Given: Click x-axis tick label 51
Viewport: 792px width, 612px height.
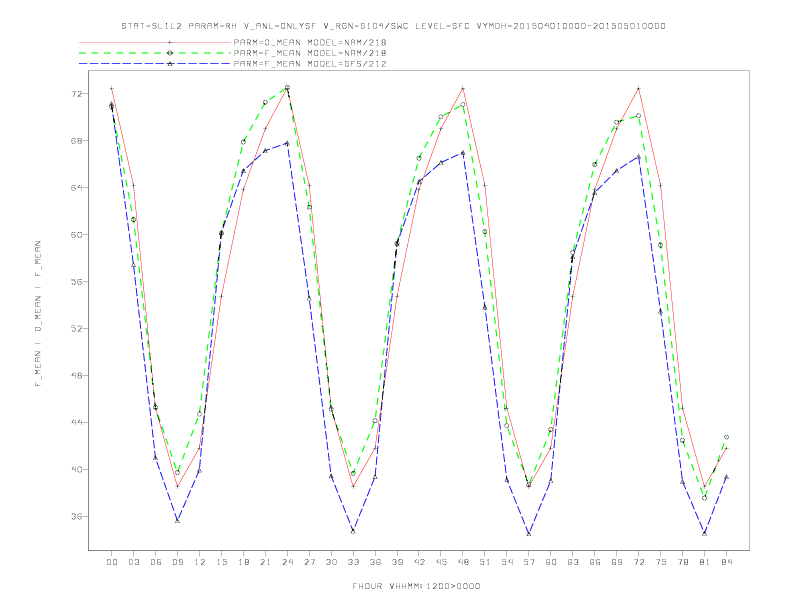Looking at the screenshot, I should coord(485,562).
